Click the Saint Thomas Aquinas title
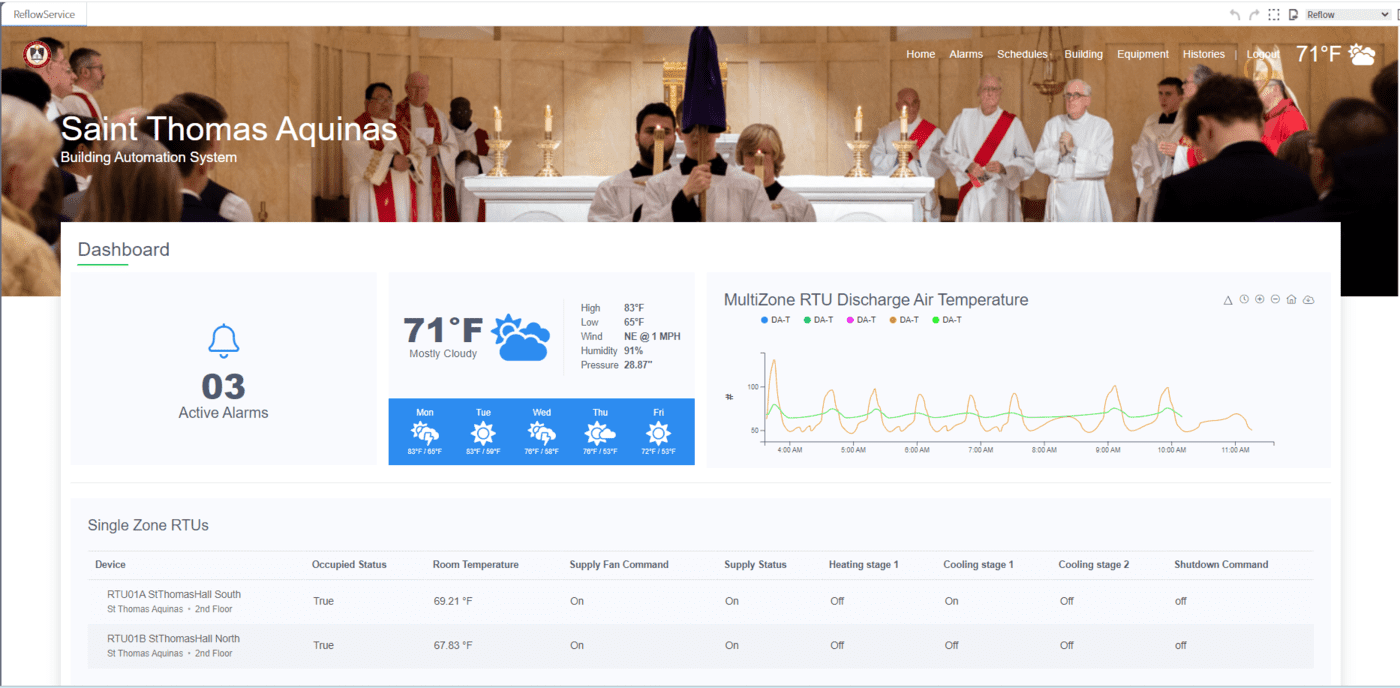 coord(229,129)
